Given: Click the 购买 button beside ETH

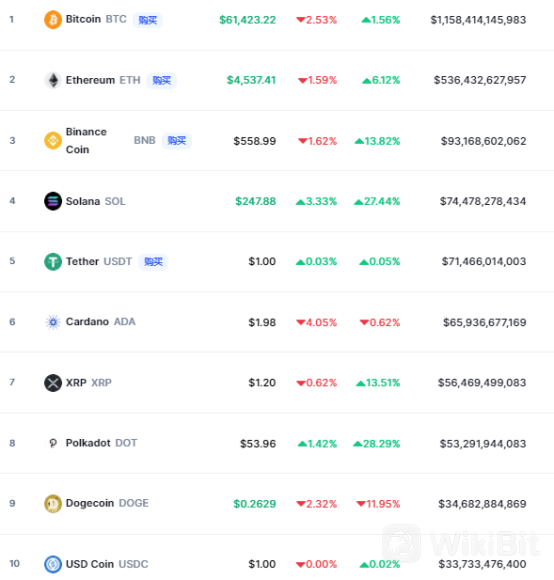Looking at the screenshot, I should point(162,80).
